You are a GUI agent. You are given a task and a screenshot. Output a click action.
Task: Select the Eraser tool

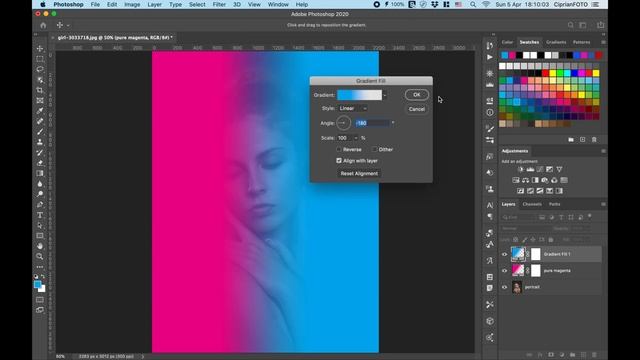(x=40, y=163)
